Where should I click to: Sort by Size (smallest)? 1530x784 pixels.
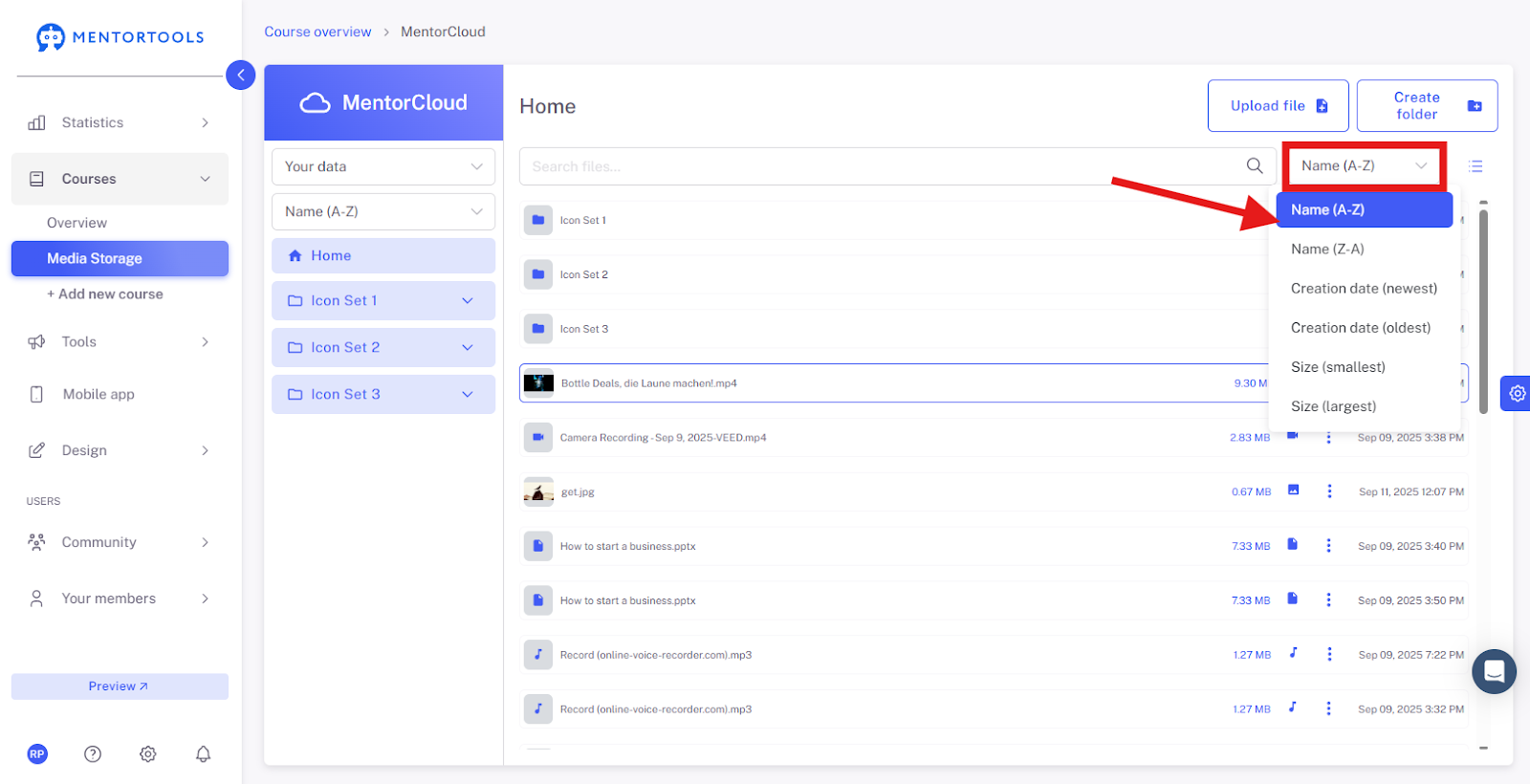pos(1365,366)
